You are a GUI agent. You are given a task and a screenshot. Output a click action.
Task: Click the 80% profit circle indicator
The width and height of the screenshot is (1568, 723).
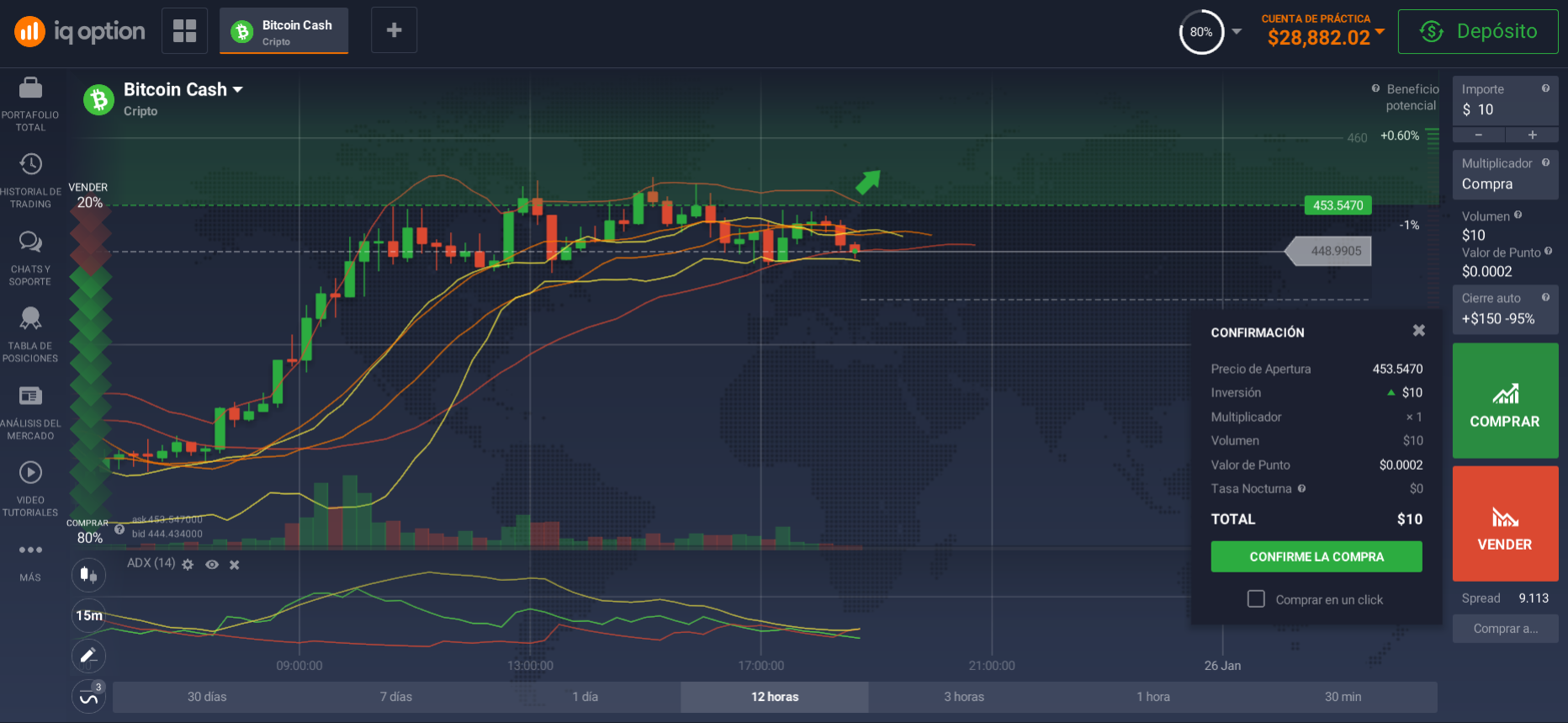pos(1201,32)
